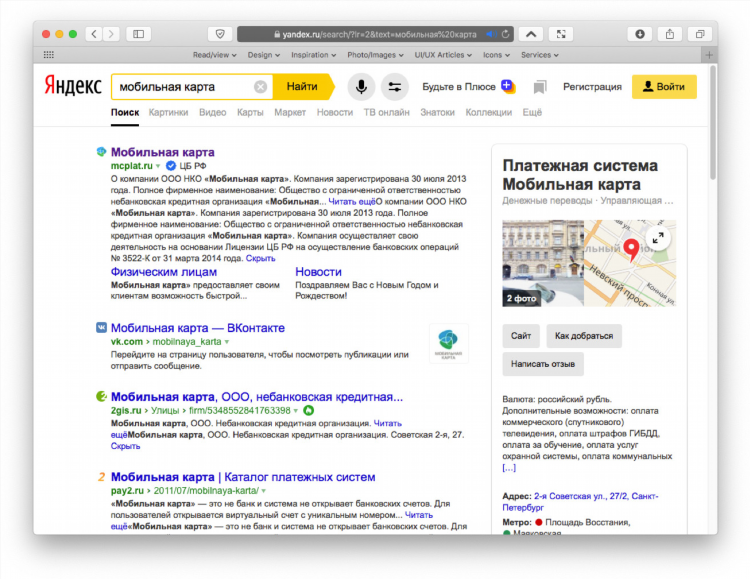The image size is (750, 579).
Task: Click the fullscreen toolbar extension icon
Action: pyautogui.click(x=561, y=34)
